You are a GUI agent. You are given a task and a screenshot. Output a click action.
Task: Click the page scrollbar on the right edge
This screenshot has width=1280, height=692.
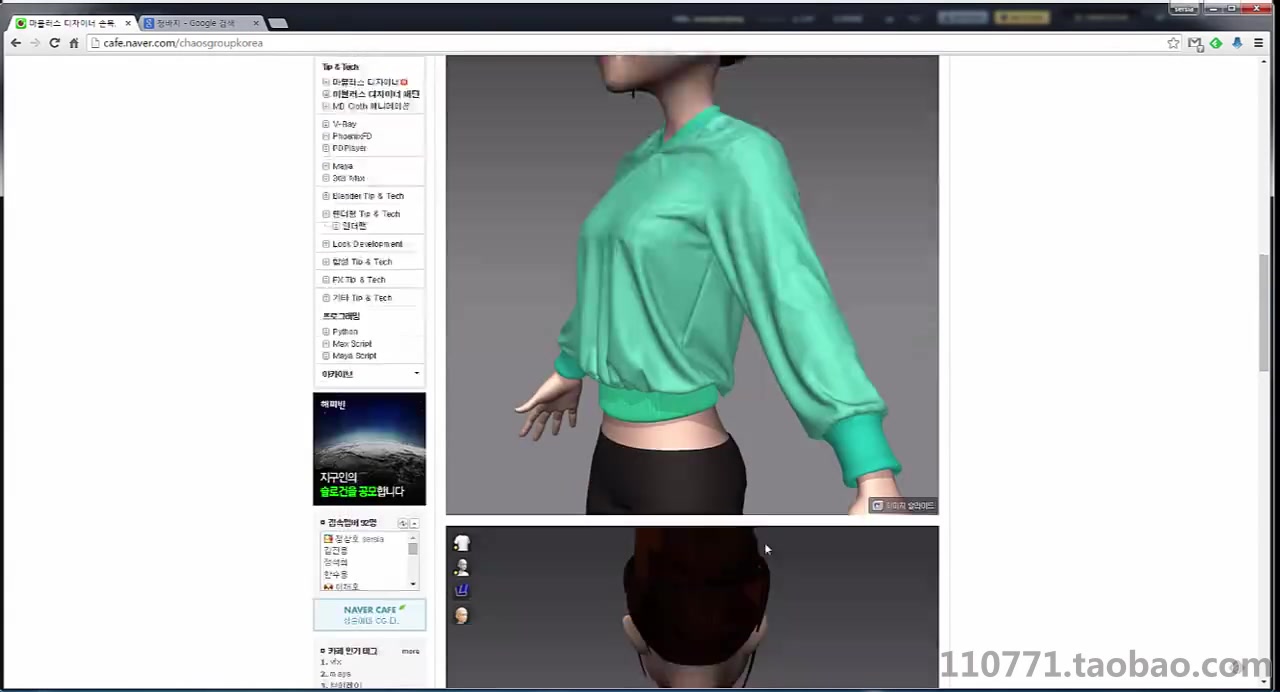coord(1263,310)
